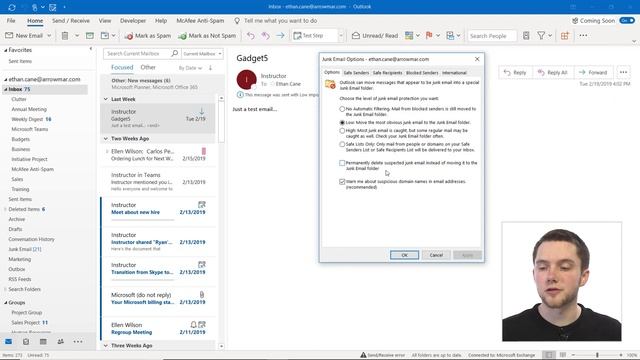Image resolution: width=640 pixels, height=360 pixels.
Task: Switch to Other inbox tab
Action: (148, 67)
